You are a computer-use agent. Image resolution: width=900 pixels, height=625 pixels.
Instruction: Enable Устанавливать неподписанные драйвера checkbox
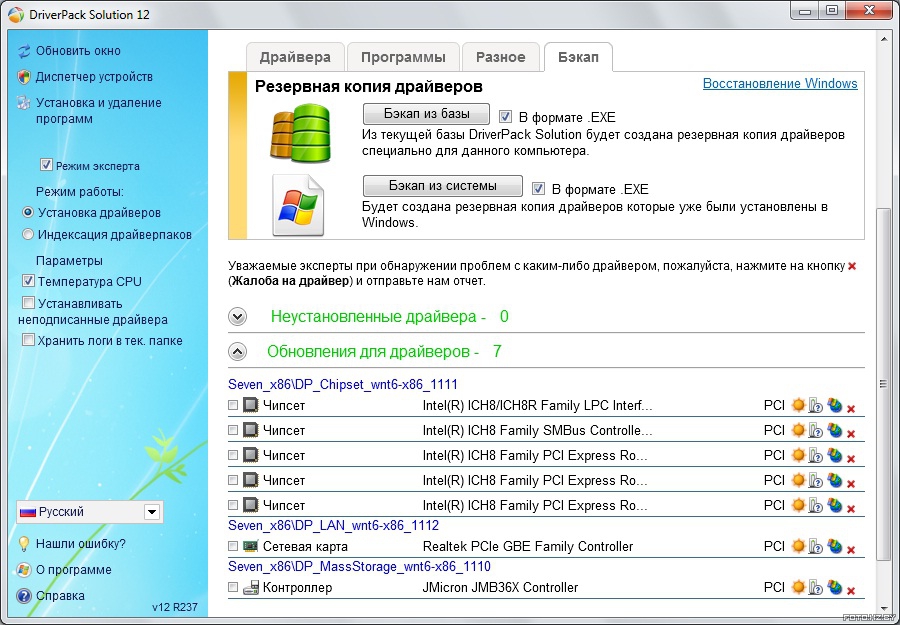[x=28, y=302]
